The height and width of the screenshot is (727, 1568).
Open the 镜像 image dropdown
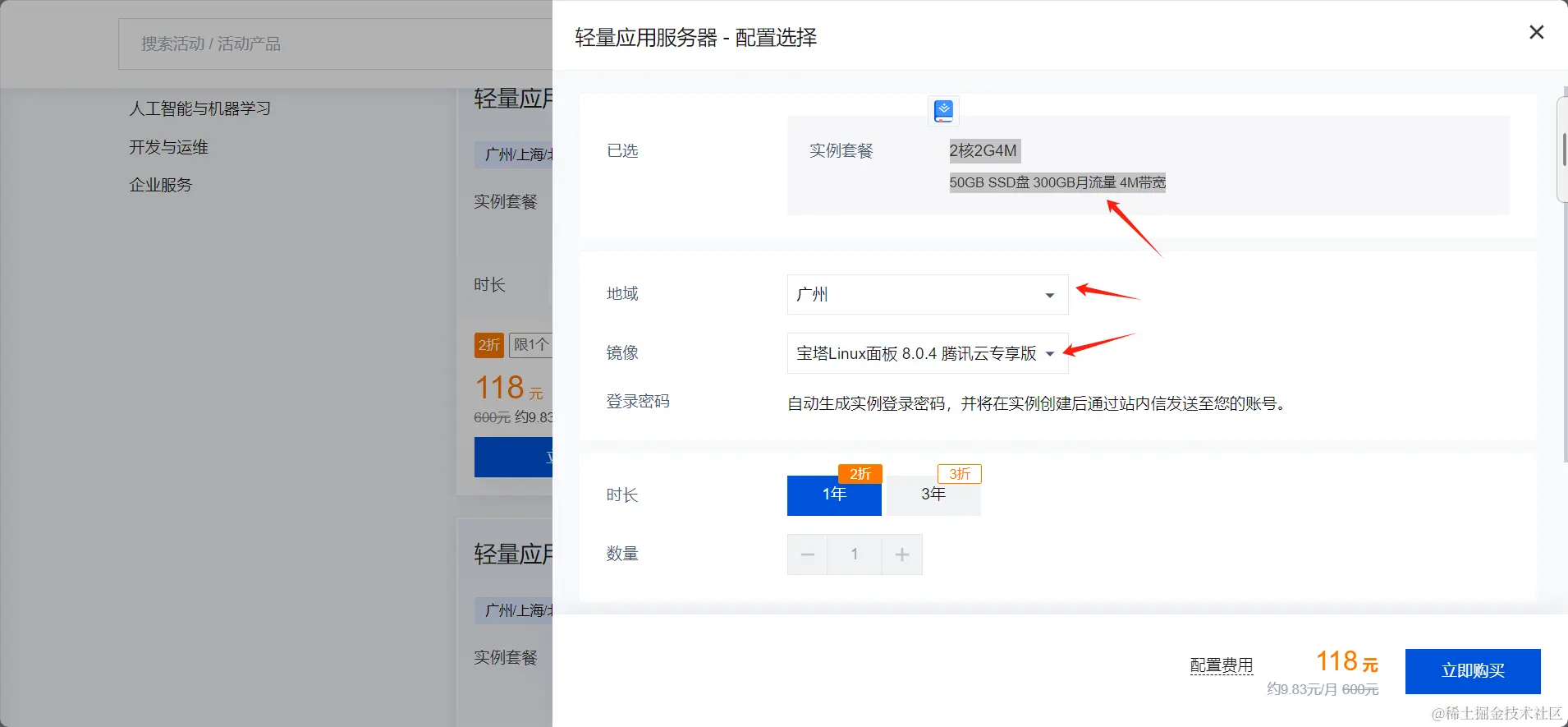(928, 353)
